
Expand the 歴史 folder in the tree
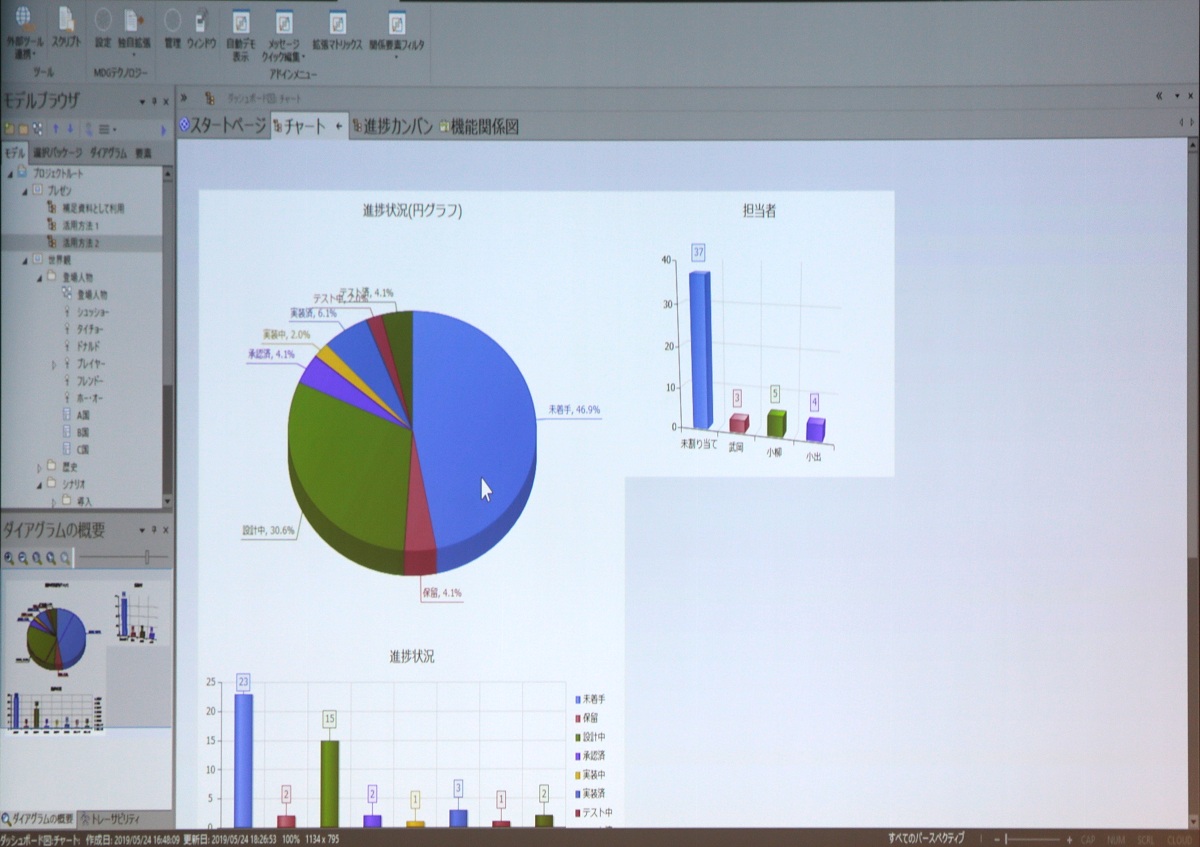[x=40, y=467]
